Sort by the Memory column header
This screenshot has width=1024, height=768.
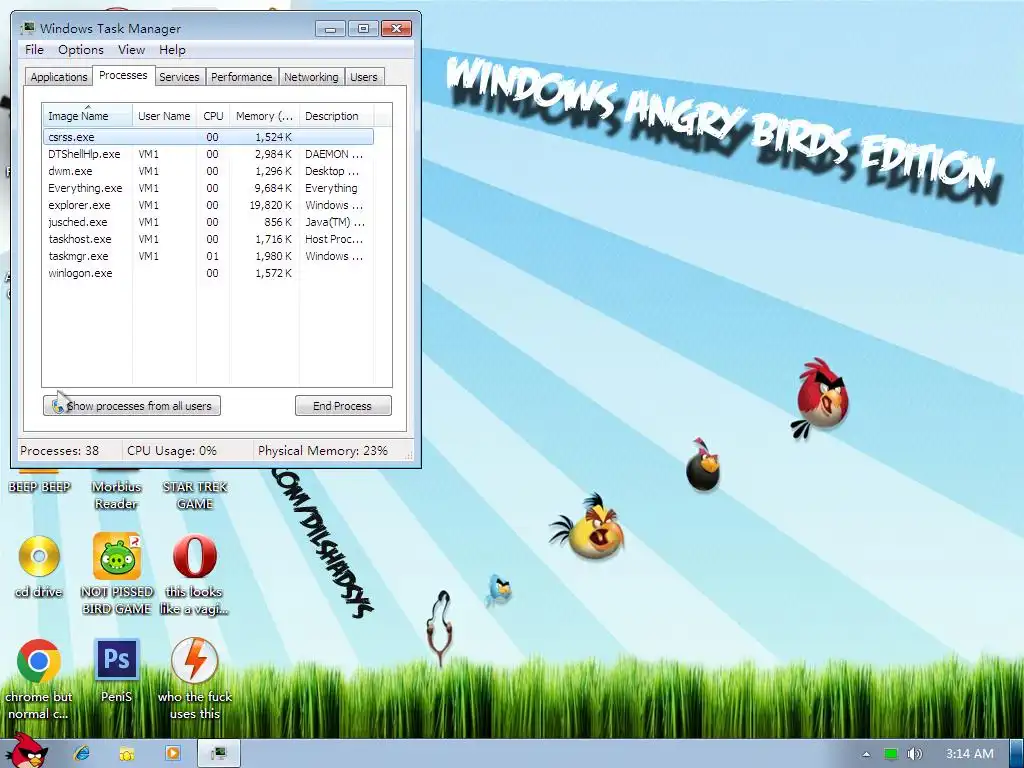coord(264,116)
